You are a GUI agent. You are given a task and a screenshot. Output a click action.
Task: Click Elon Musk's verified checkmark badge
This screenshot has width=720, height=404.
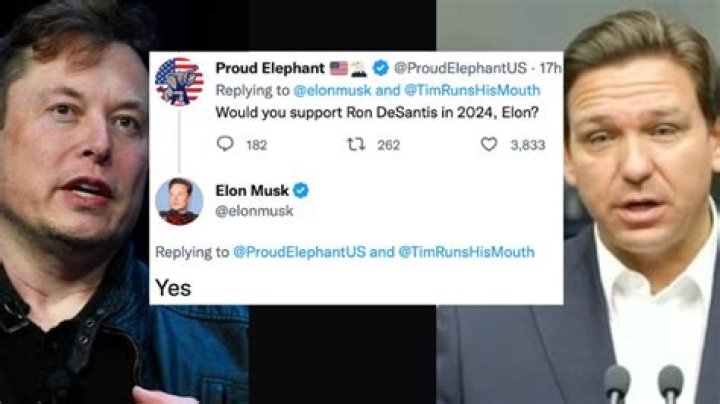click(x=300, y=190)
